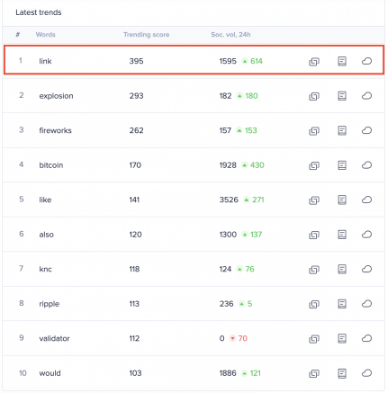Click the red 70 change value
Screen dimensions: 389x393
(x=243, y=338)
